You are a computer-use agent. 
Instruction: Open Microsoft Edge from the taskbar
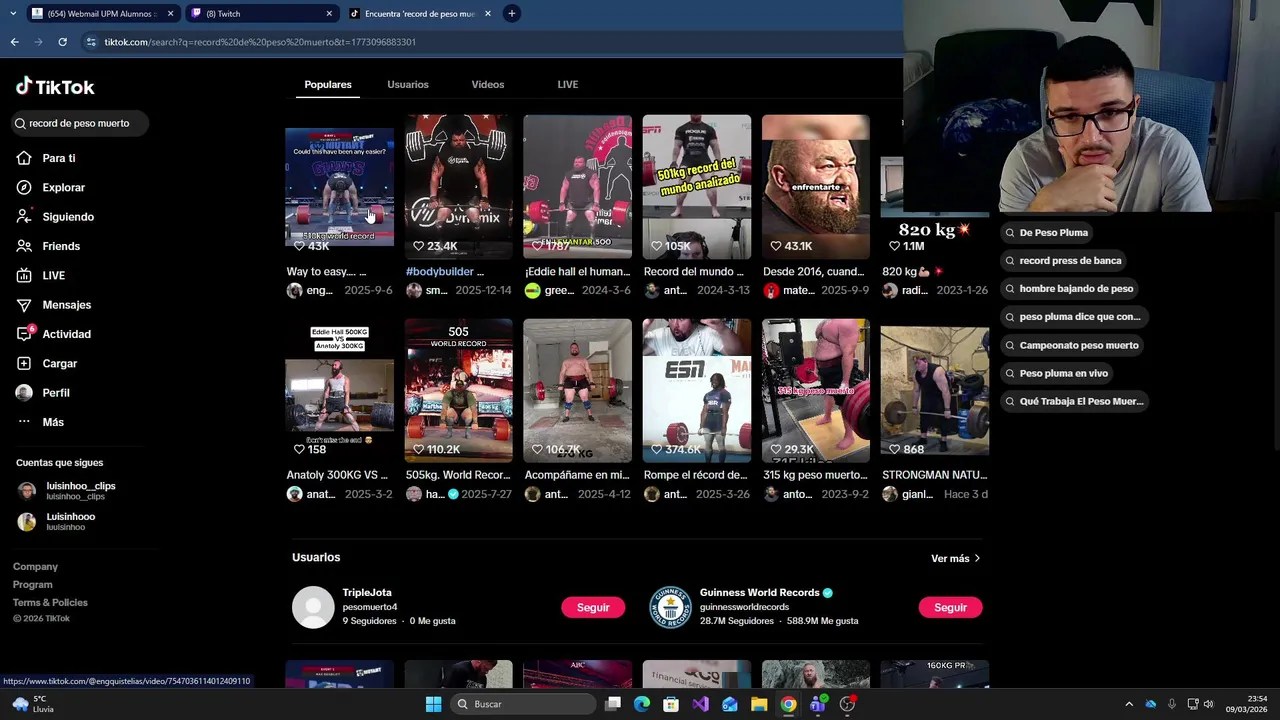pyautogui.click(x=642, y=704)
